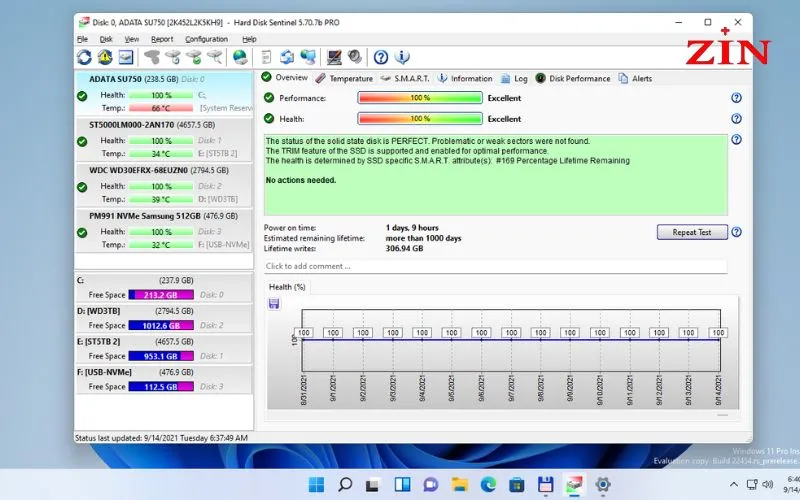
Task: Open the Windows Start menu
Action: coord(317,485)
